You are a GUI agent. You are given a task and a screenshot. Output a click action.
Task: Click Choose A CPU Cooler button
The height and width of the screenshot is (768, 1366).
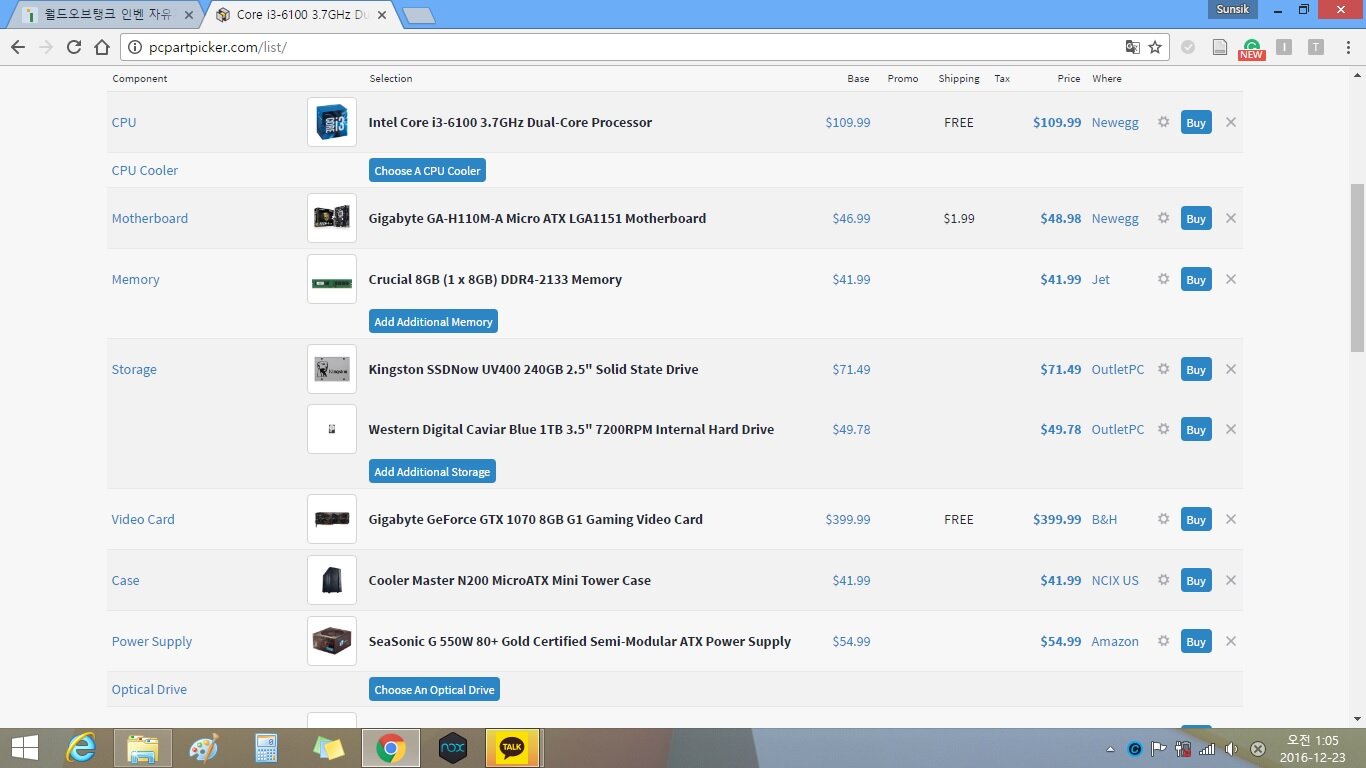[x=427, y=170]
